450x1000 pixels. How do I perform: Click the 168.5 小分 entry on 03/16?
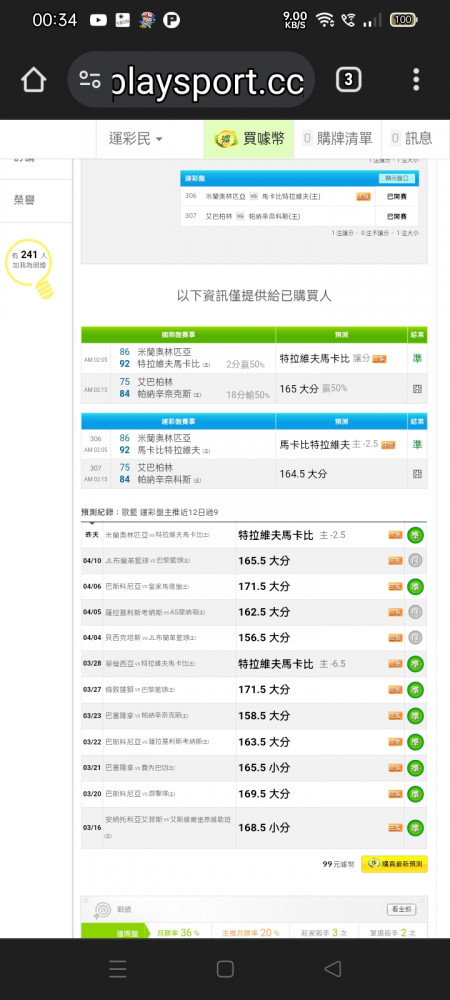pyautogui.click(x=264, y=827)
